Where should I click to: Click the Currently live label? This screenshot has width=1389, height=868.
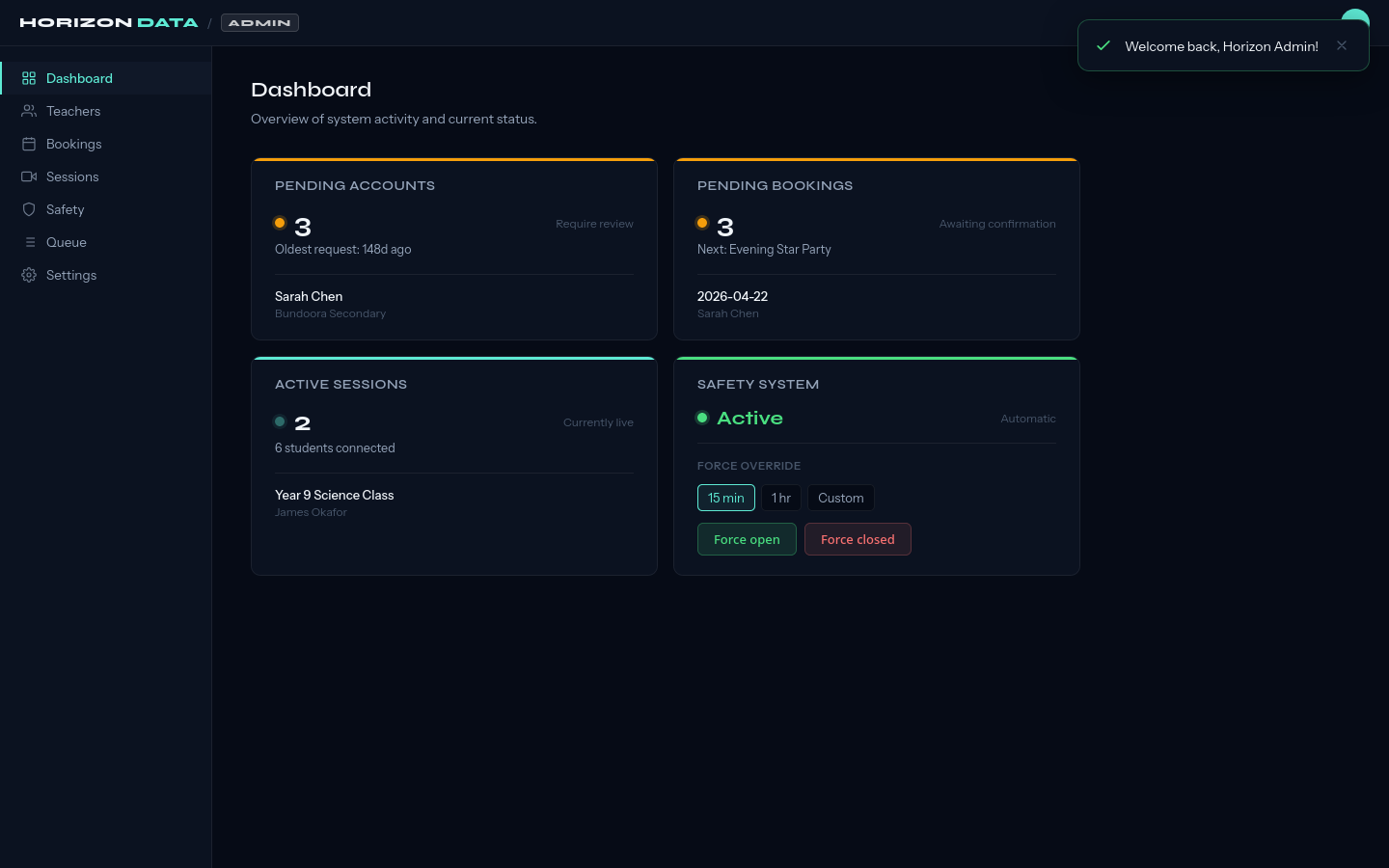point(598,422)
